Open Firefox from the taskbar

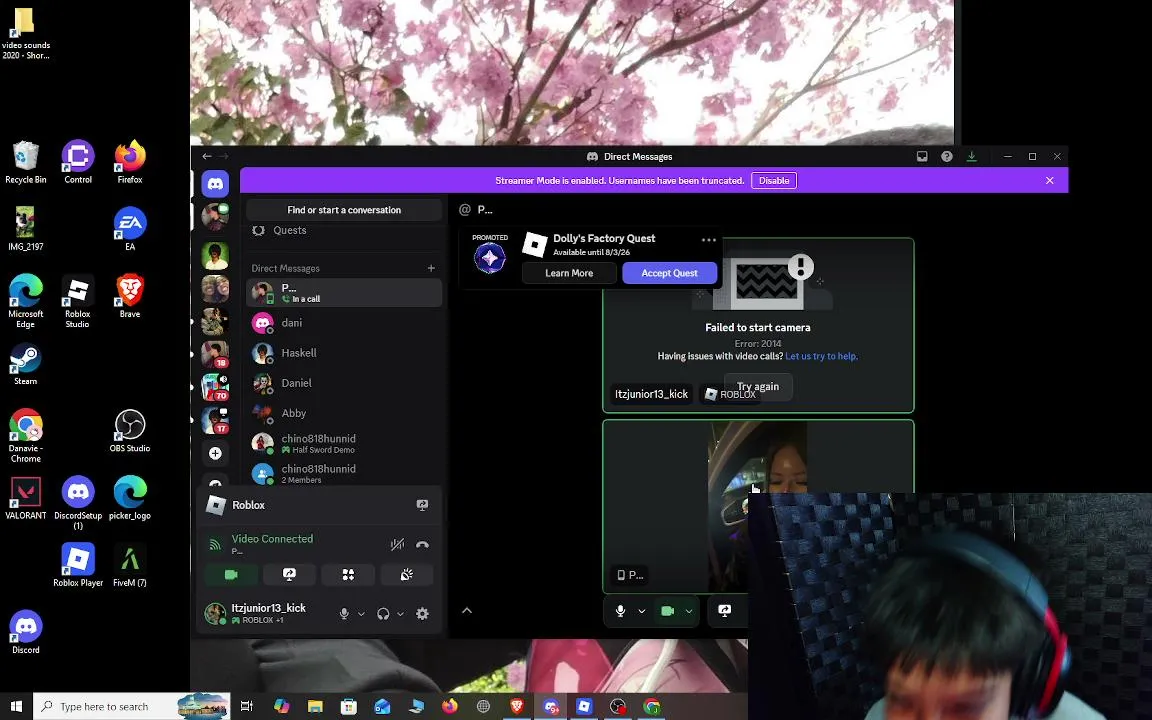pyautogui.click(x=450, y=706)
